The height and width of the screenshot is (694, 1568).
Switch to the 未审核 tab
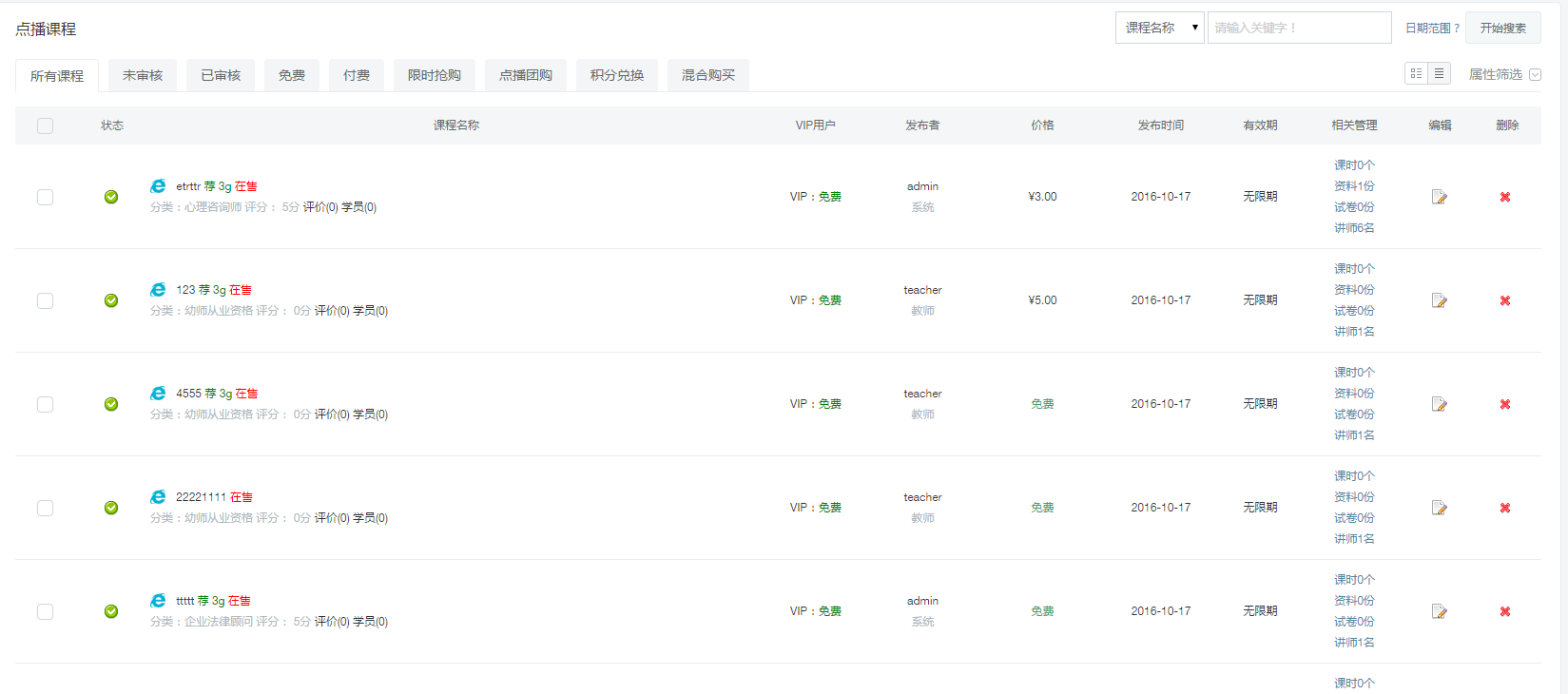[143, 75]
